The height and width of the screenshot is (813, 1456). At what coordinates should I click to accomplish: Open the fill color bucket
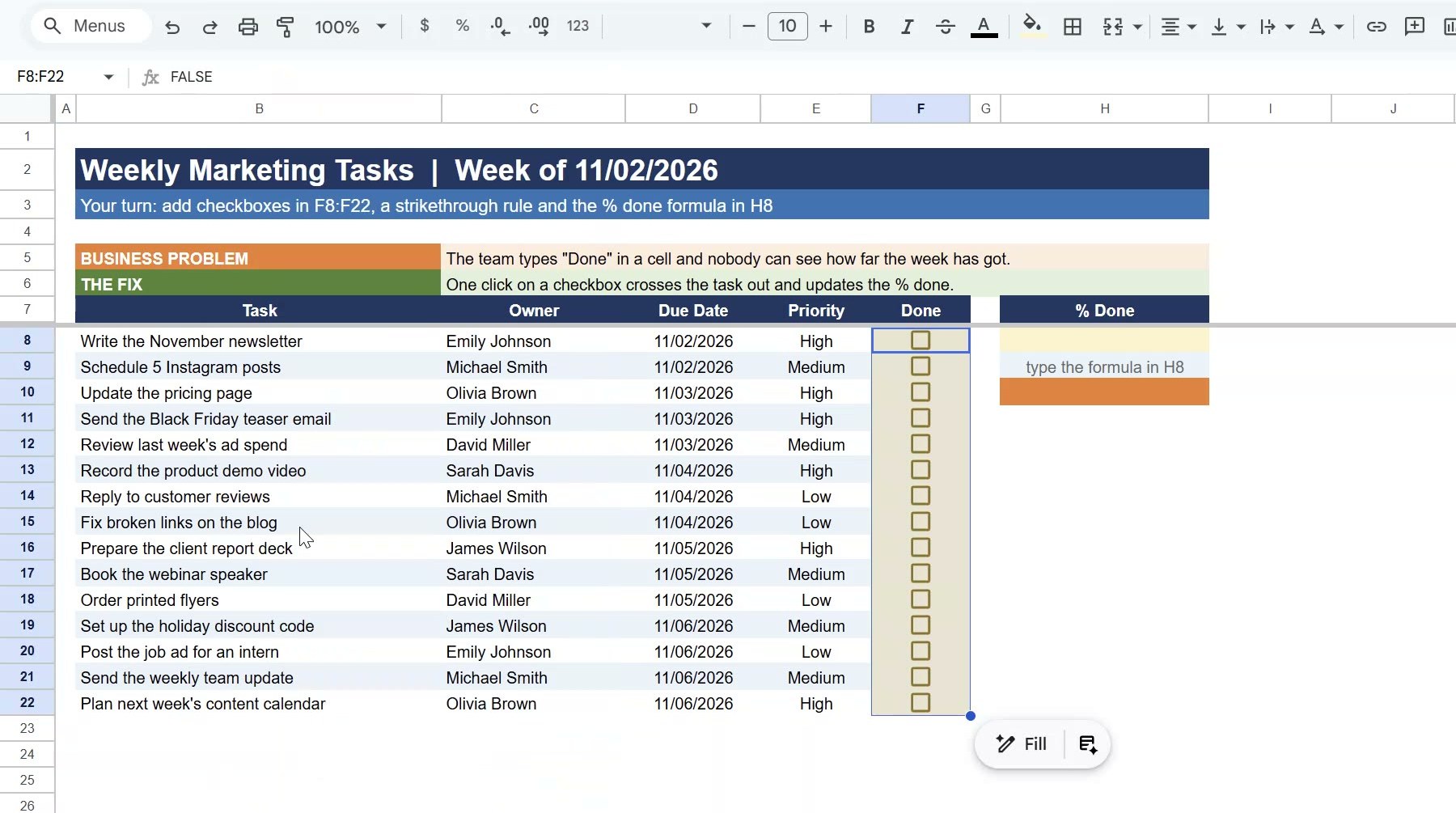[1032, 25]
